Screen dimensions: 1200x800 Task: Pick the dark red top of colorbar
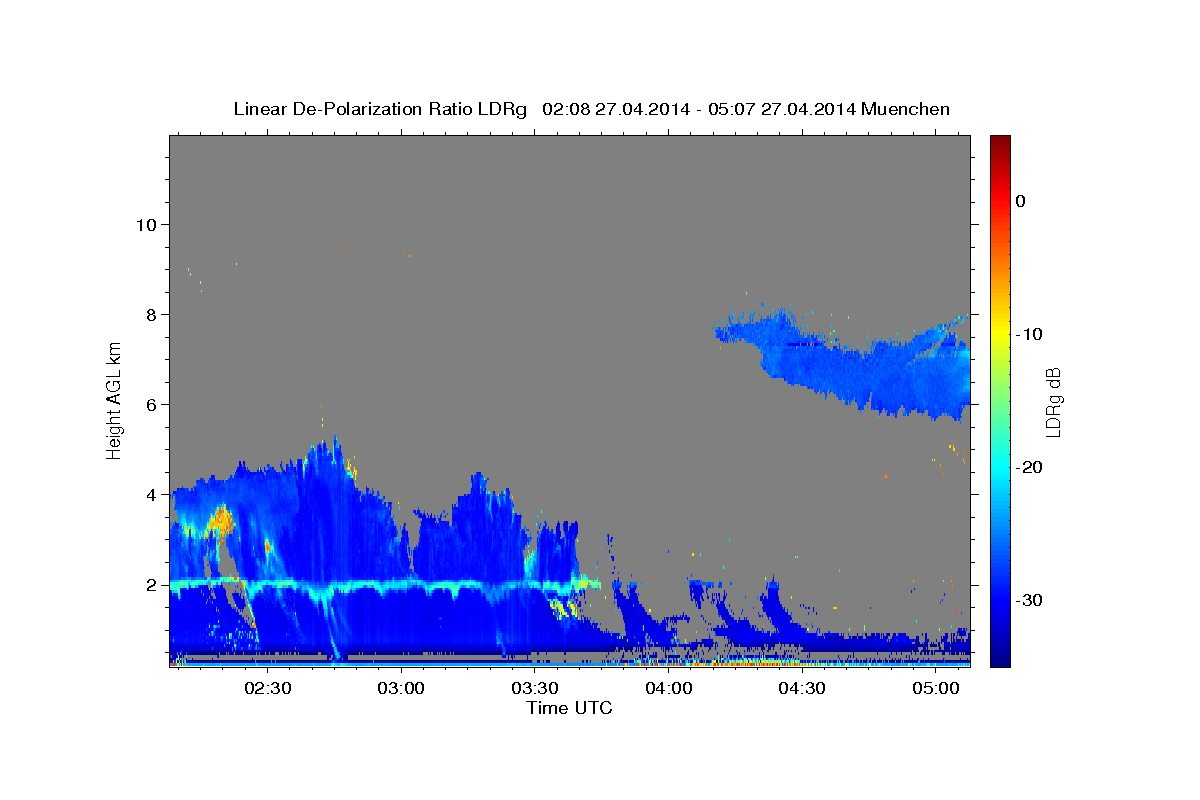pyautogui.click(x=1000, y=142)
